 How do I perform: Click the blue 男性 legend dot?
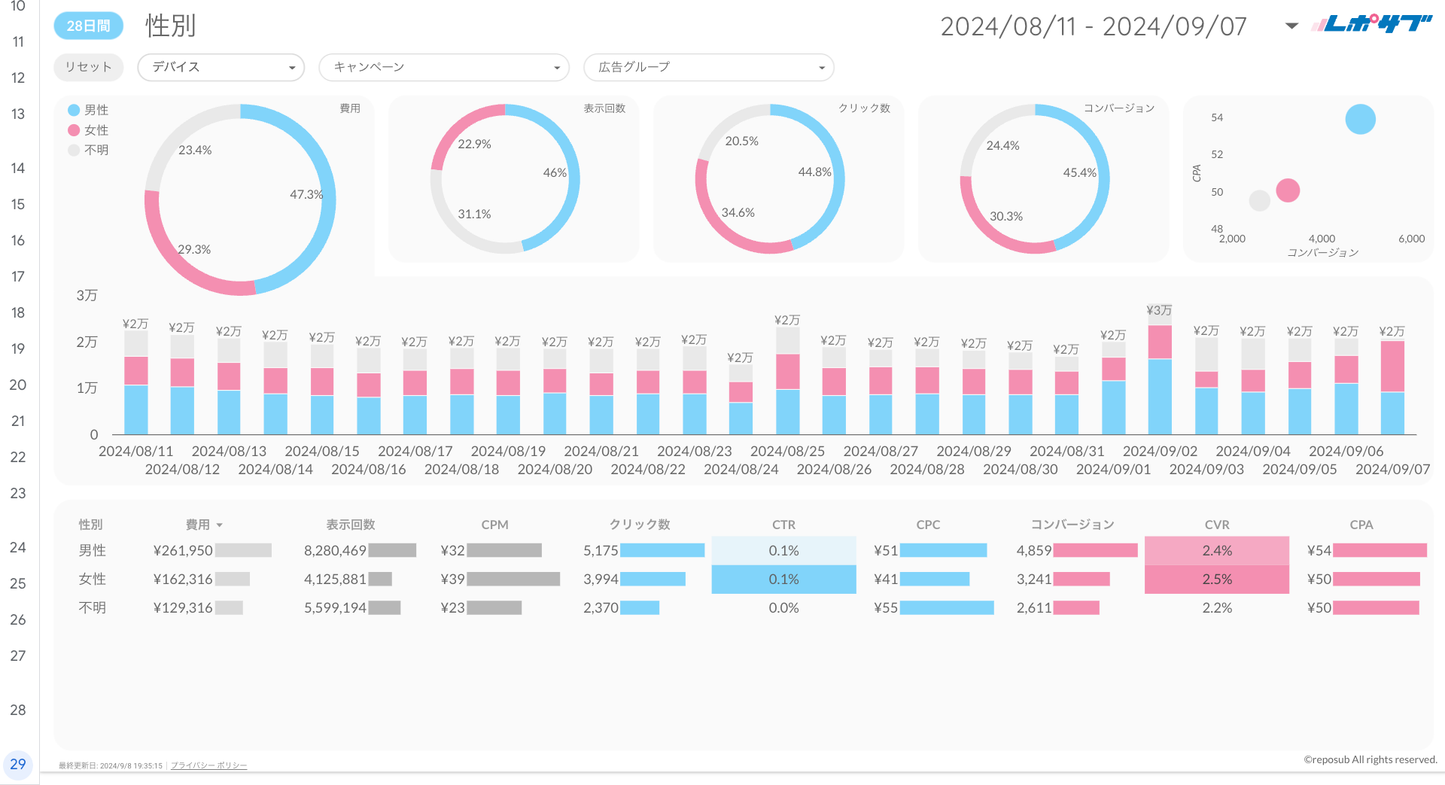pyautogui.click(x=74, y=110)
